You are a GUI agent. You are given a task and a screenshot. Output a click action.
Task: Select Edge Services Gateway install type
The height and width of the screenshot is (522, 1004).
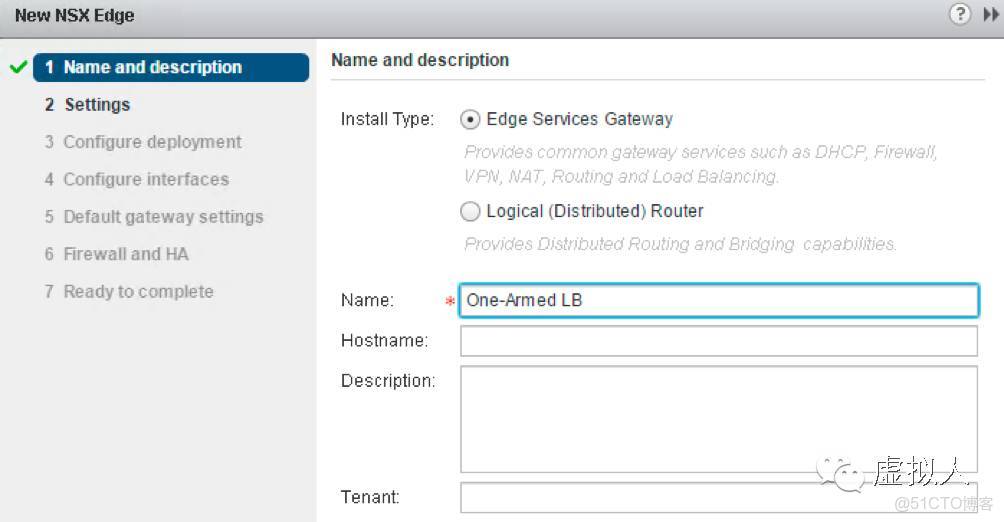coord(470,120)
